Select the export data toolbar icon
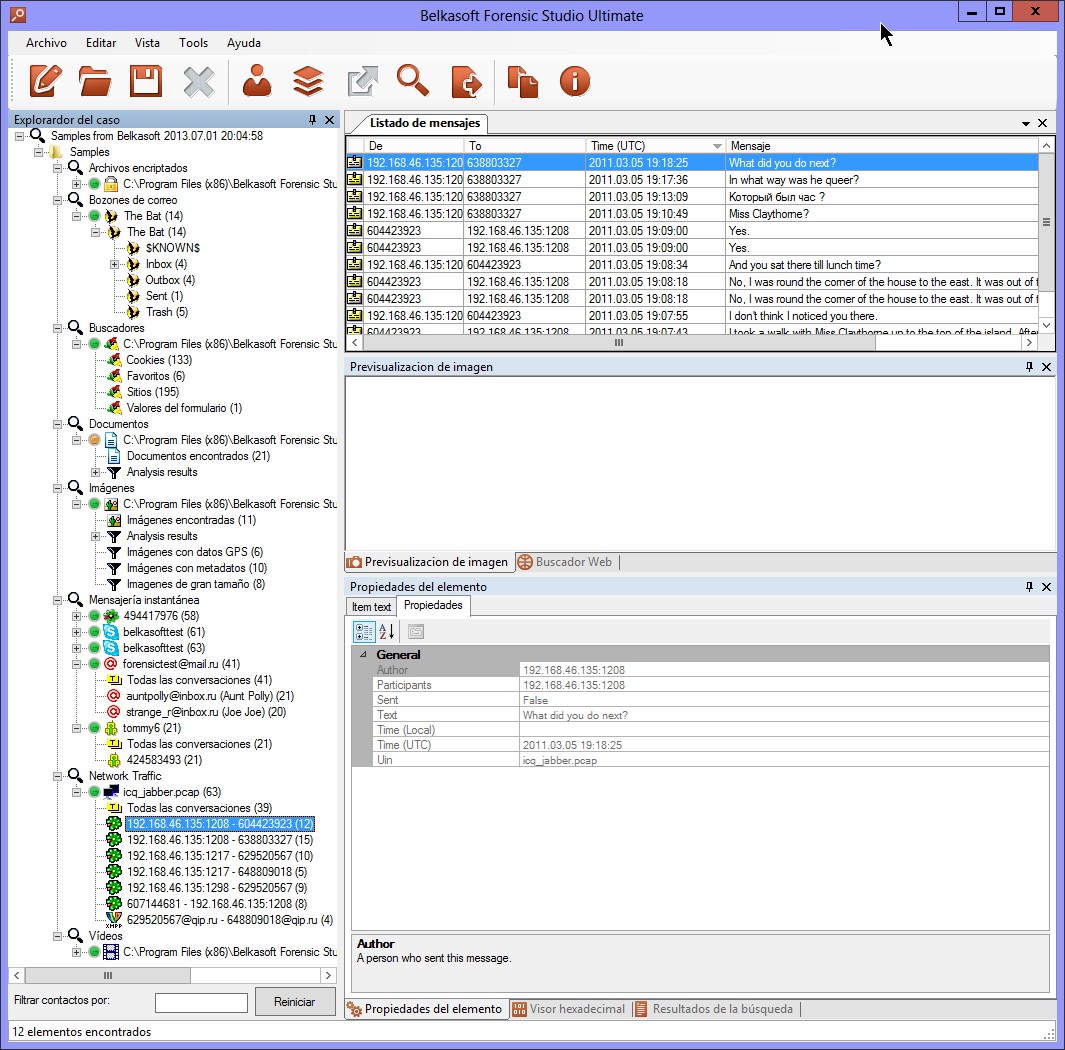This screenshot has width=1065, height=1050. pyautogui.click(x=466, y=81)
